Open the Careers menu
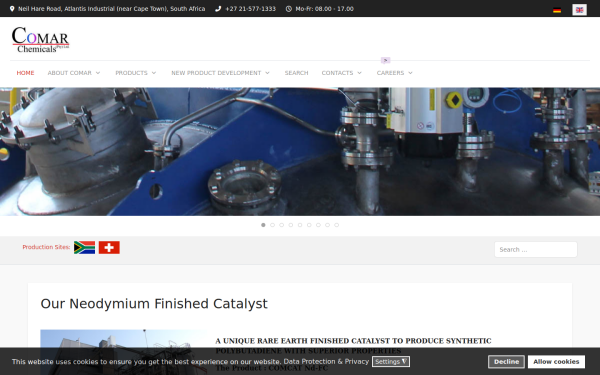 point(390,73)
